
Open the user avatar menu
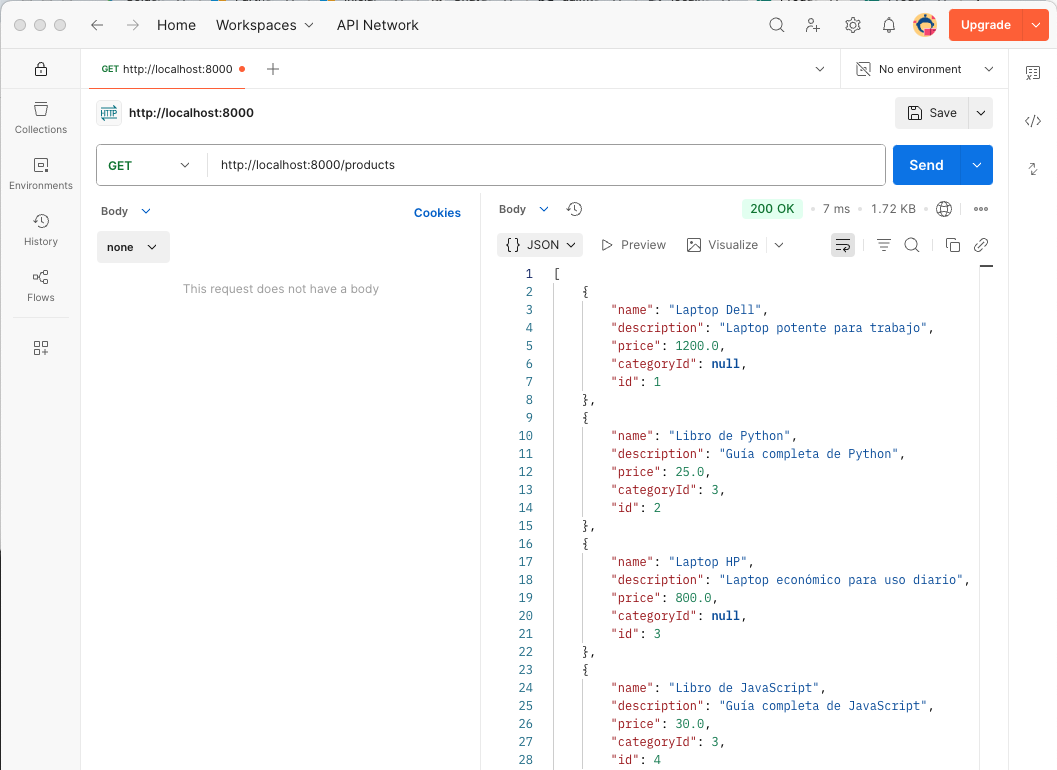click(925, 25)
